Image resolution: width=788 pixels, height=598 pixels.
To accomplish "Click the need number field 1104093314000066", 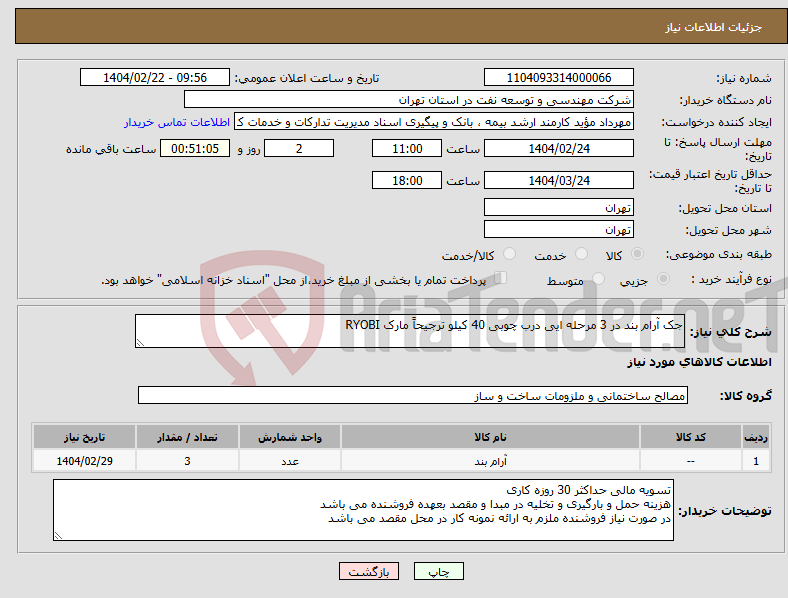I will pos(558,77).
